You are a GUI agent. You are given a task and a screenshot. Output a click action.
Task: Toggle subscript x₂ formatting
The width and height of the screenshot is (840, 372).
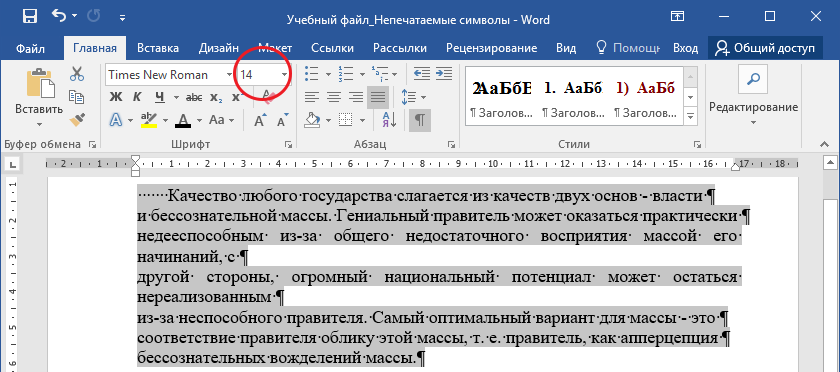216,97
